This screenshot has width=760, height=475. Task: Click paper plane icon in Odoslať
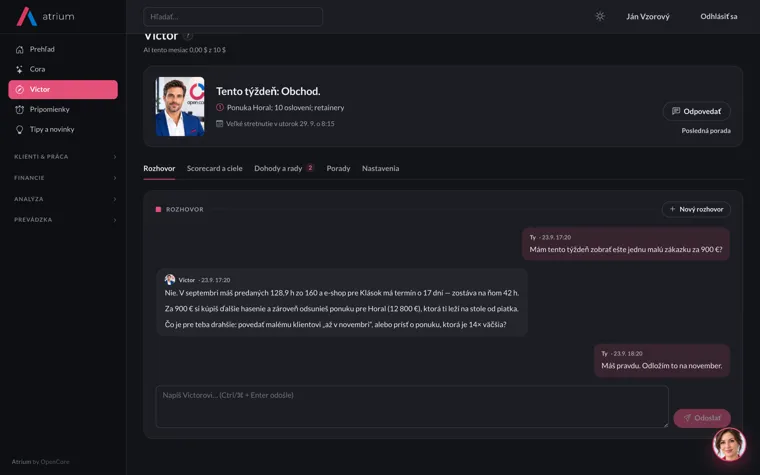[687, 418]
